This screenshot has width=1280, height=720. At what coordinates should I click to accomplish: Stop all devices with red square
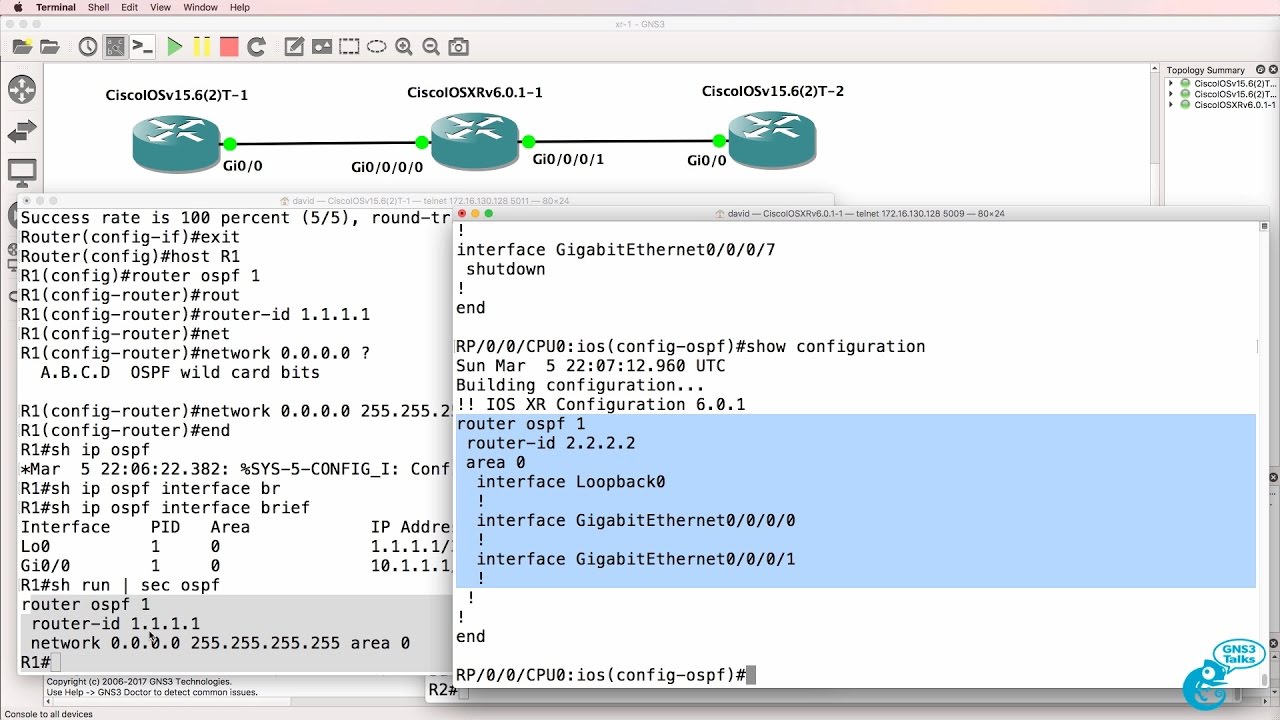click(x=229, y=46)
